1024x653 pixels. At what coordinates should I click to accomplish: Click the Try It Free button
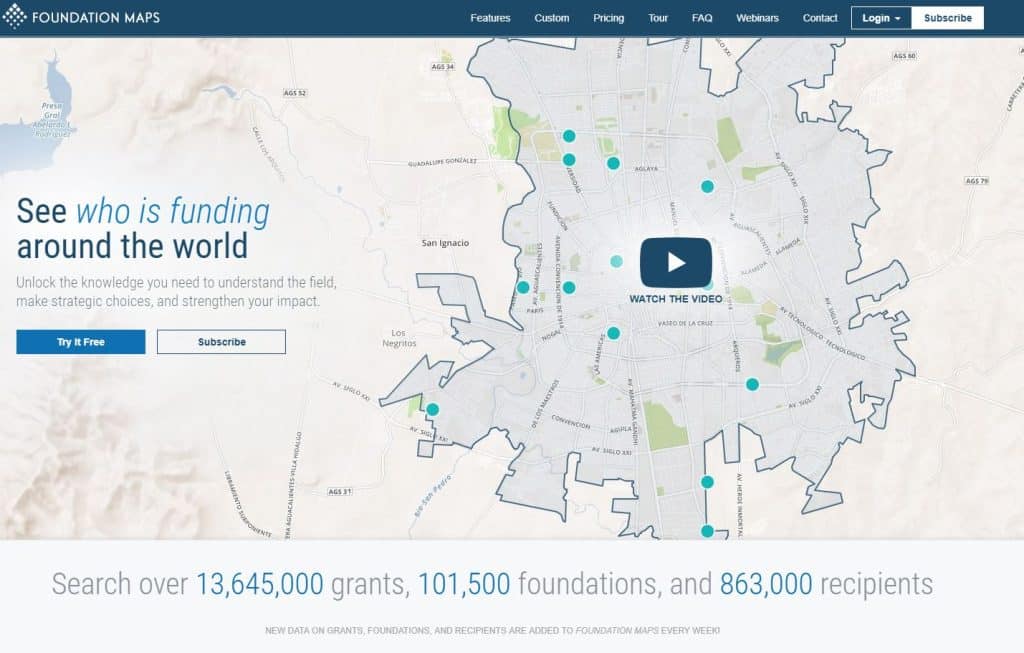point(80,342)
